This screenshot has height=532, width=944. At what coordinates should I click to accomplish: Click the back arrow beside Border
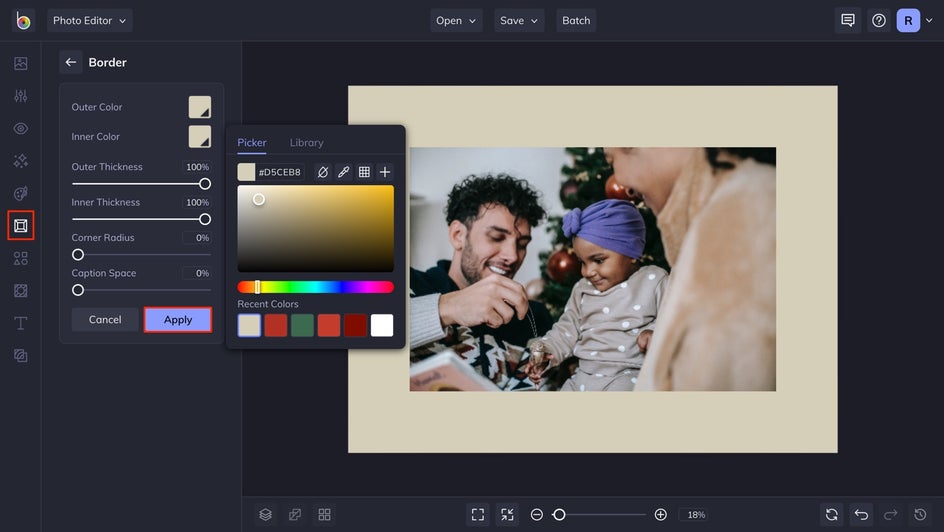[70, 62]
